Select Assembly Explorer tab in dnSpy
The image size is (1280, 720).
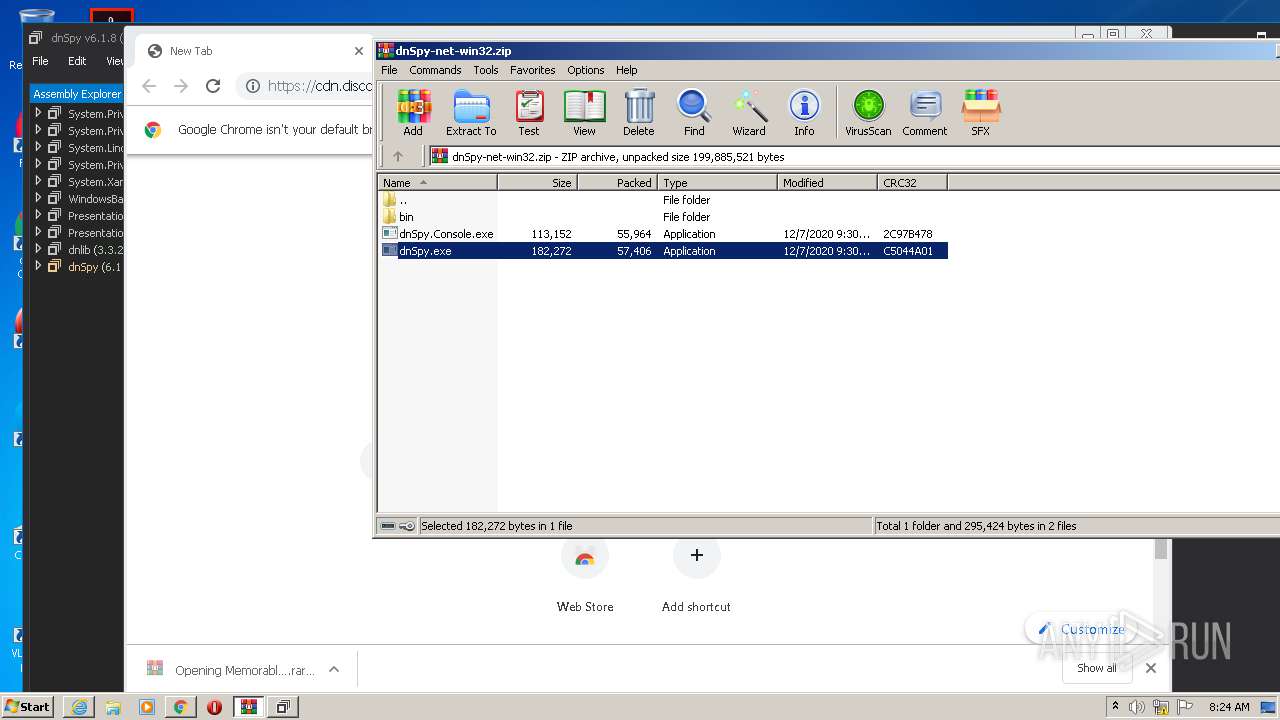pyautogui.click(x=77, y=94)
